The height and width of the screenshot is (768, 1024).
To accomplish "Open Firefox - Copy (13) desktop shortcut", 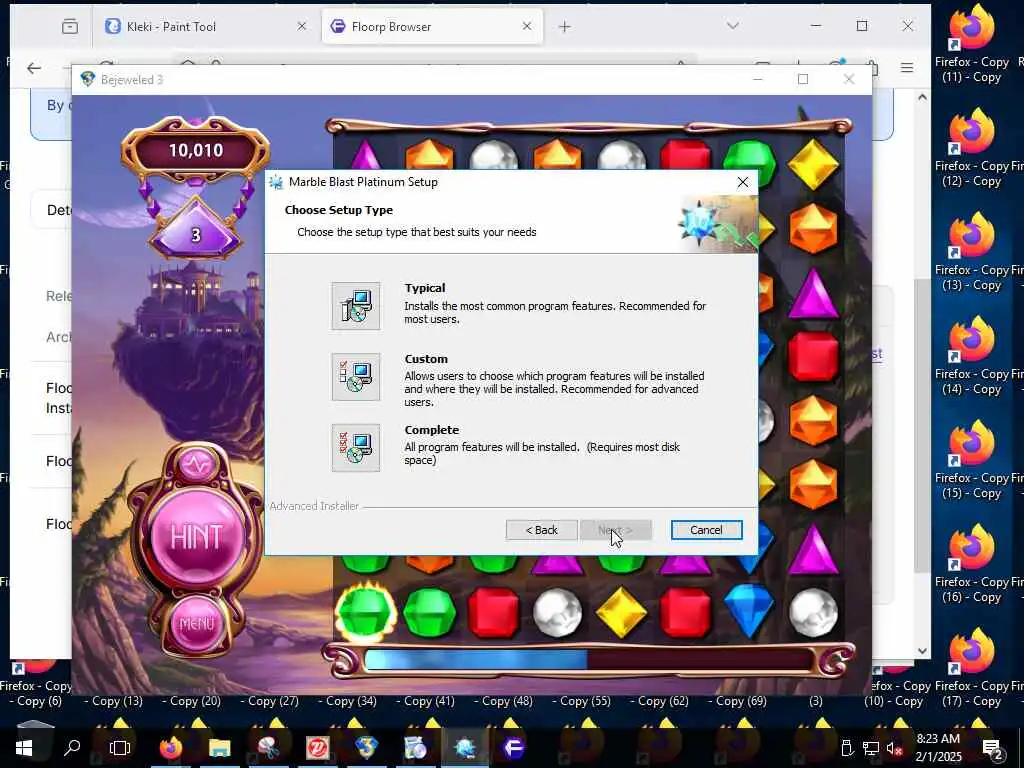I will point(972,251).
